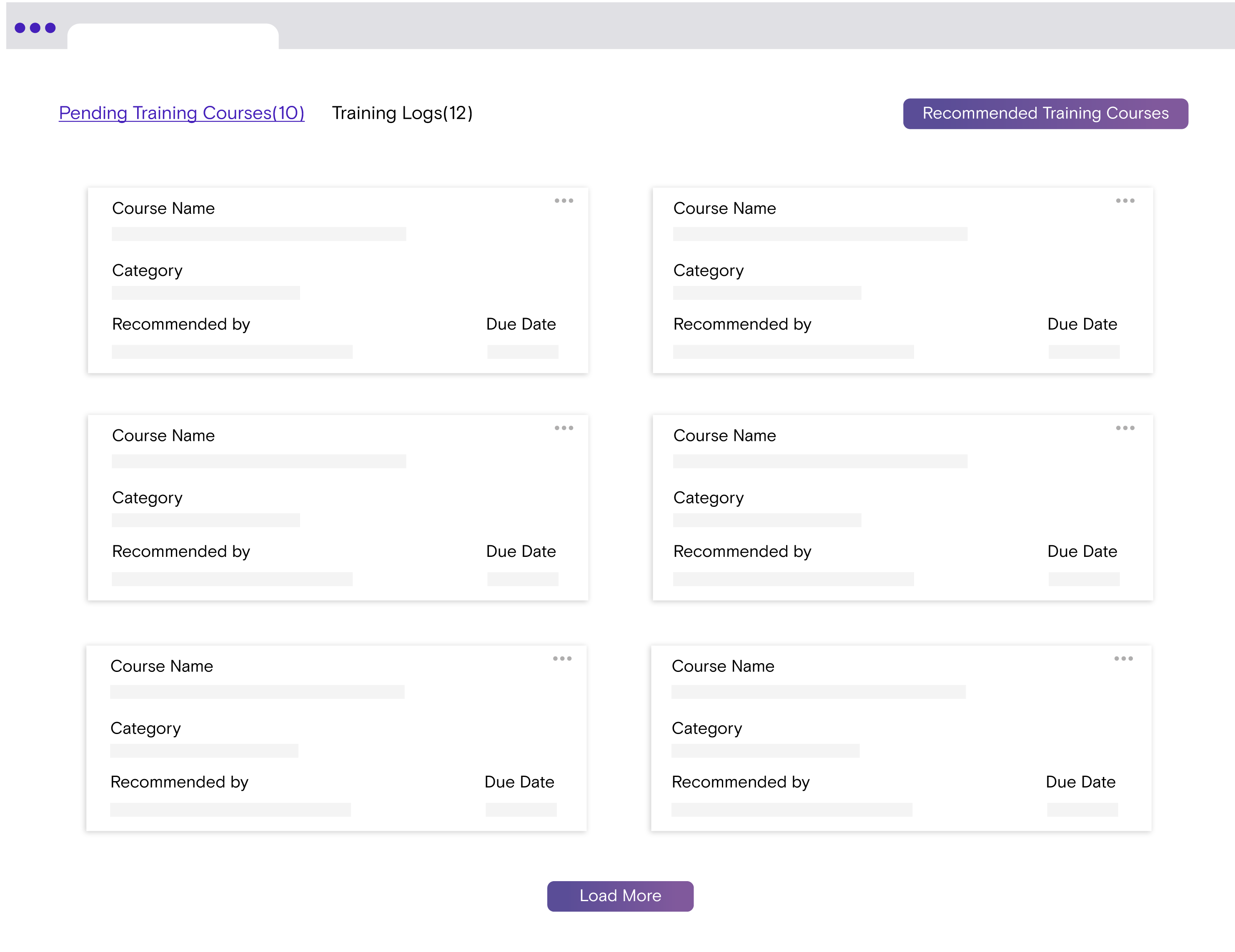
Task: Open the Pending Training Courses(10) tab
Action: 181,113
